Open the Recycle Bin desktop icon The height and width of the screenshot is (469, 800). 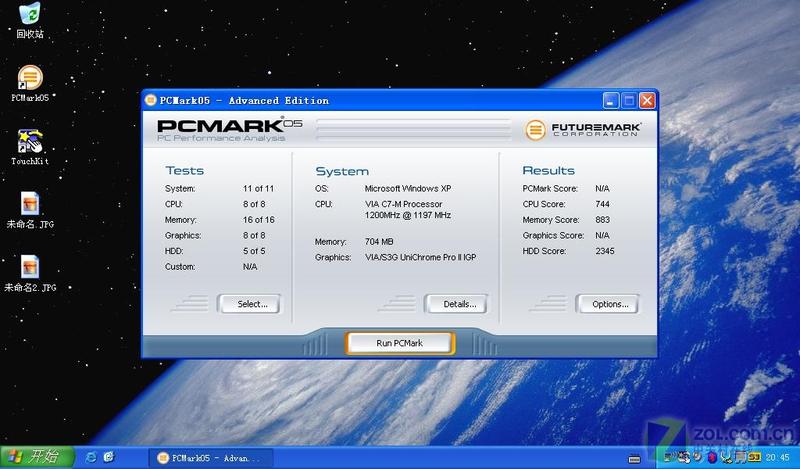(x=30, y=20)
